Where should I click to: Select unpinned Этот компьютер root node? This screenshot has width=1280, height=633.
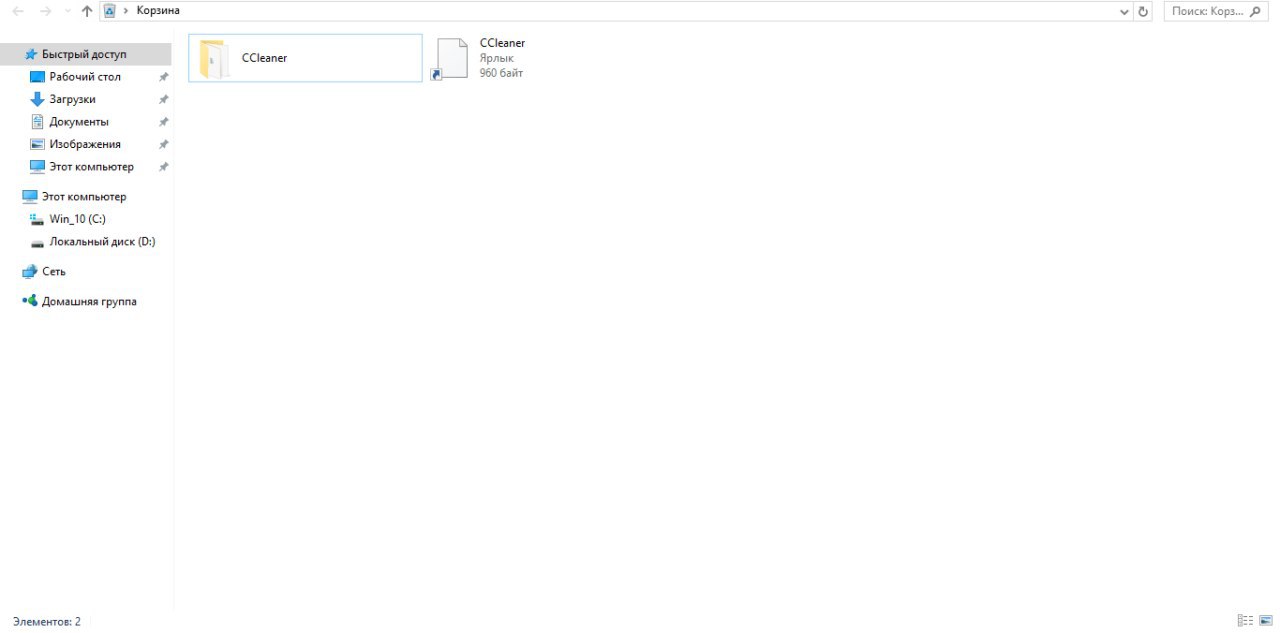tap(86, 197)
